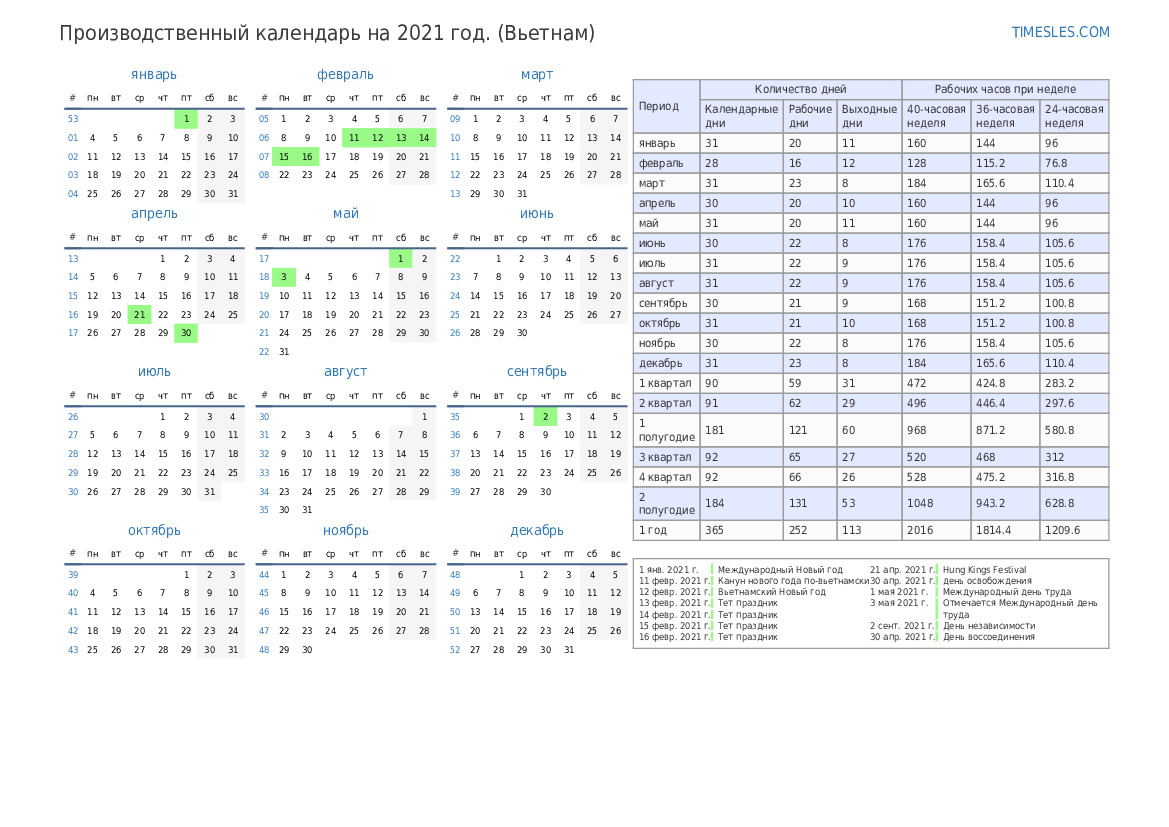Open the TIMESLES.COM link
This screenshot has width=1169, height=827.
point(1060,32)
